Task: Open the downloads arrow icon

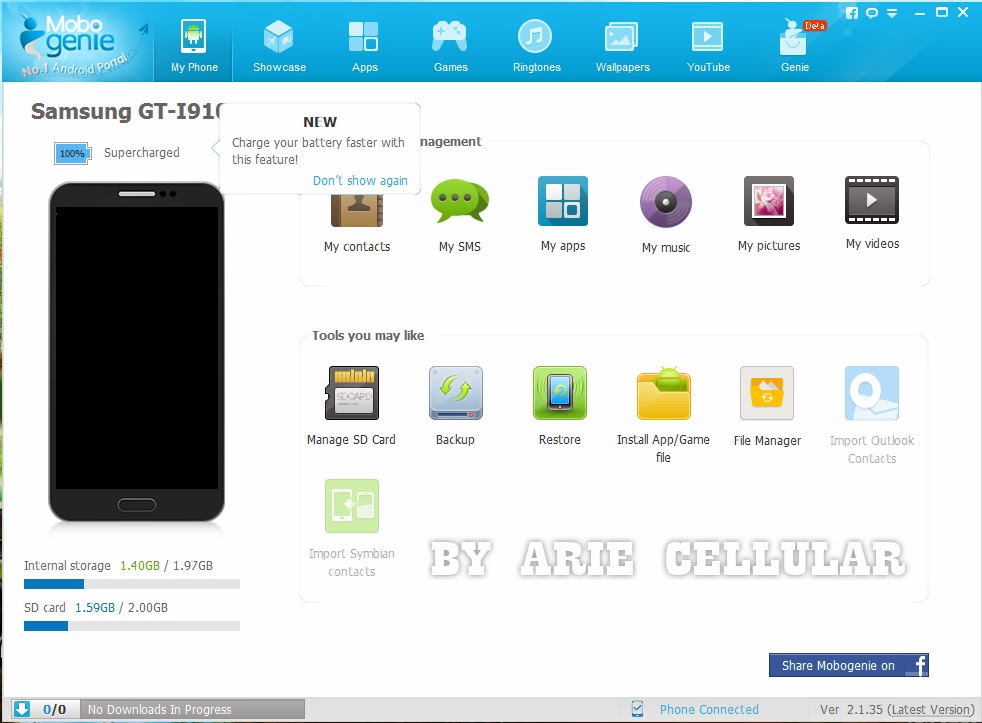Action: click(22, 709)
